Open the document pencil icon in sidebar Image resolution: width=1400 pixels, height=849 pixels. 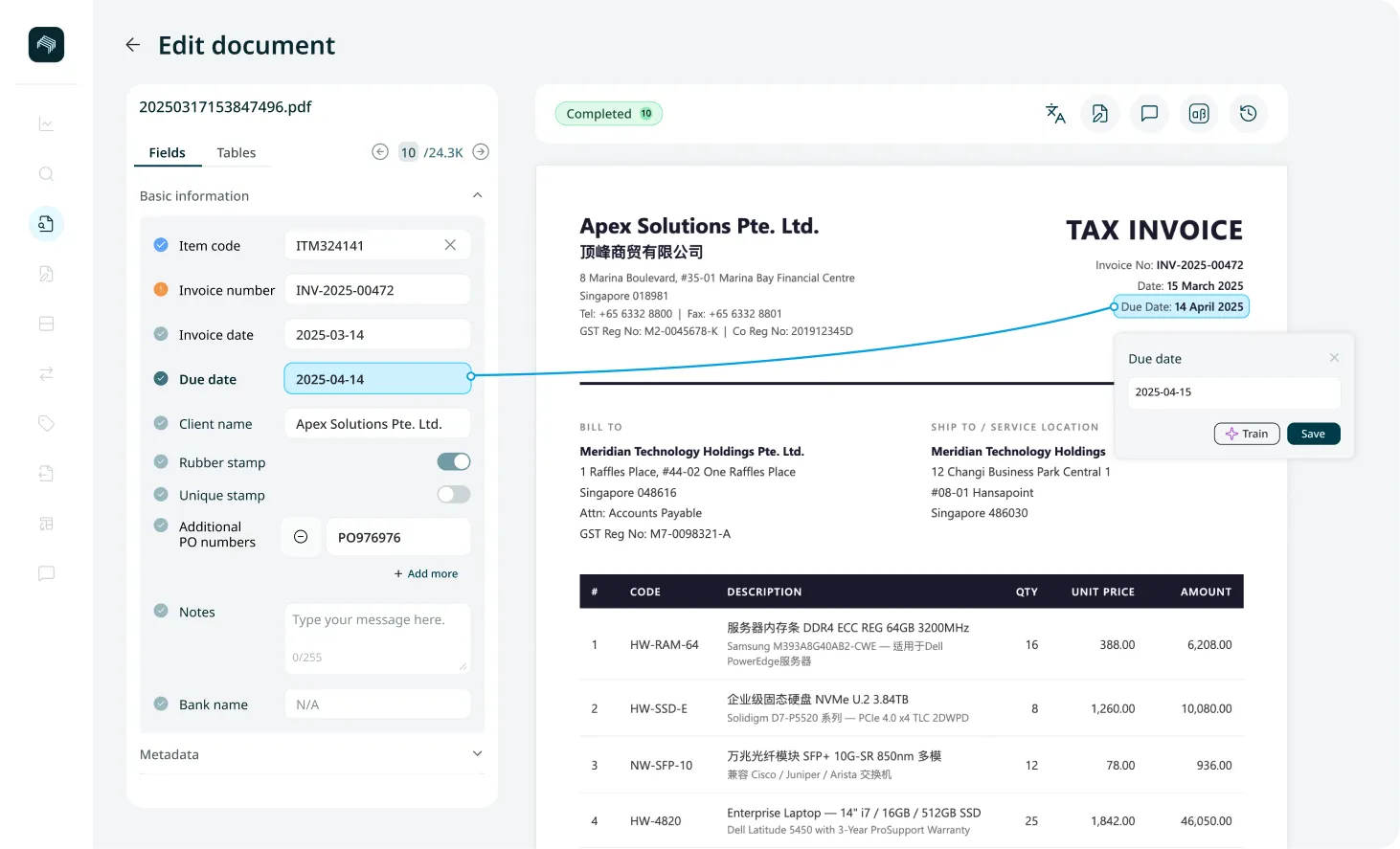(x=46, y=274)
